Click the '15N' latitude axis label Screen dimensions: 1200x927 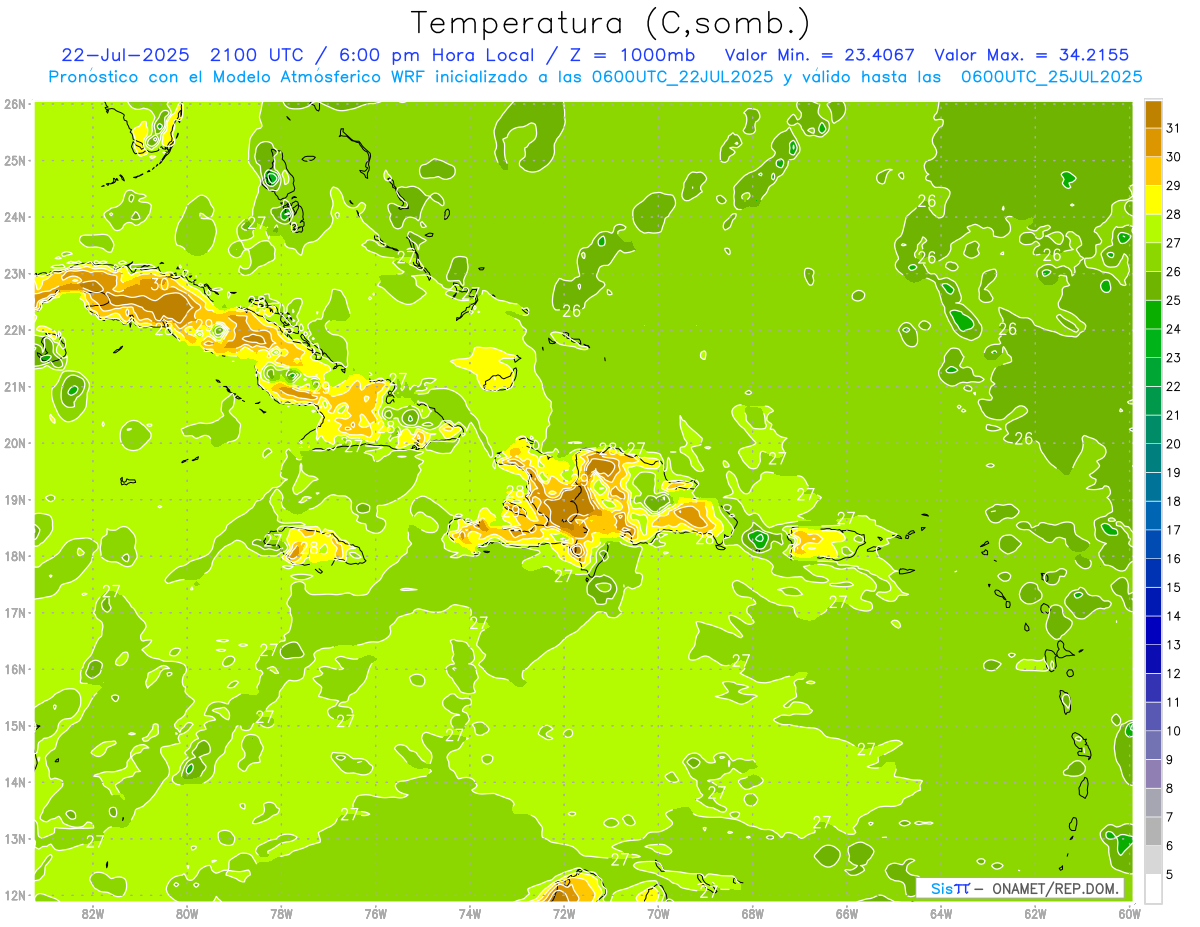coord(14,726)
